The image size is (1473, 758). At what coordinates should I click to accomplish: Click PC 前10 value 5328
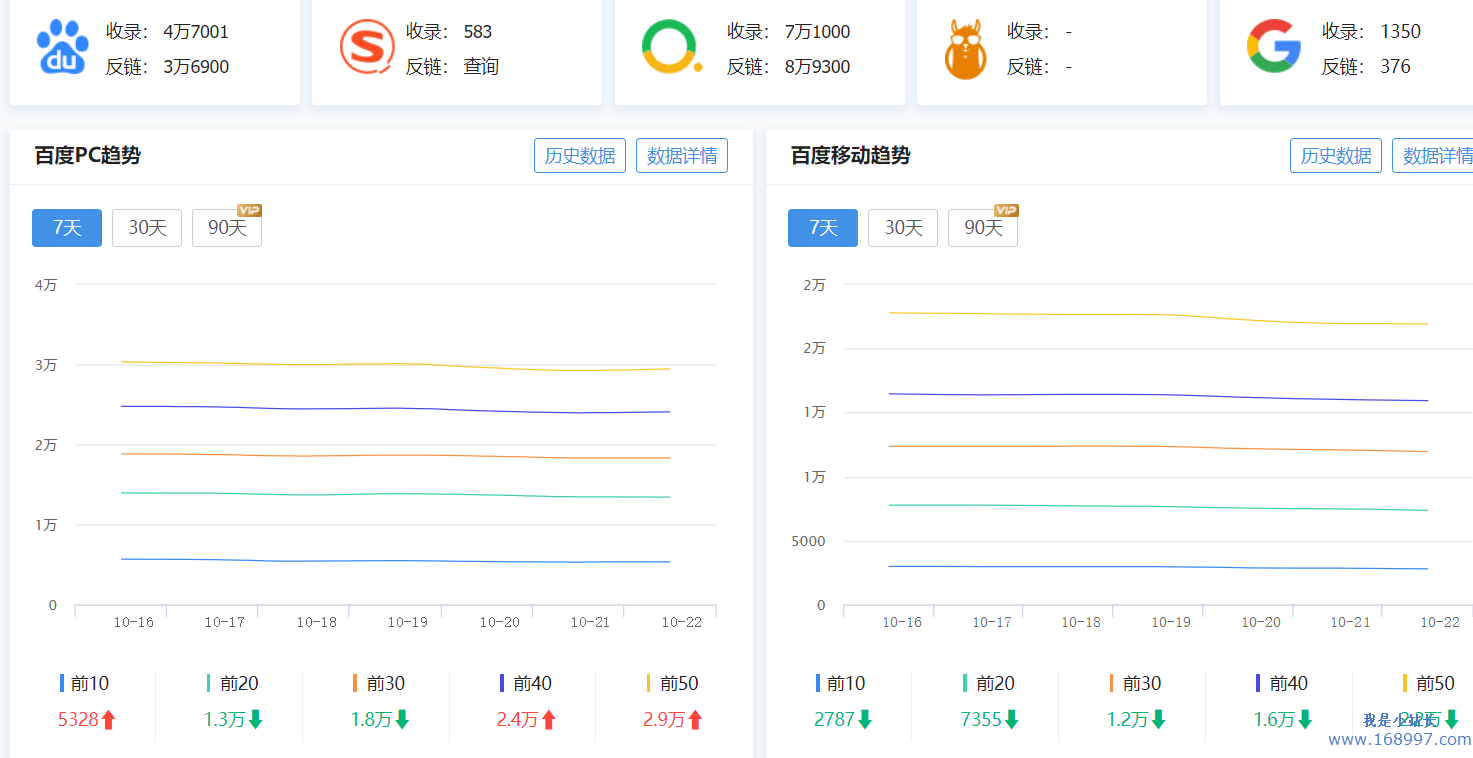78,719
